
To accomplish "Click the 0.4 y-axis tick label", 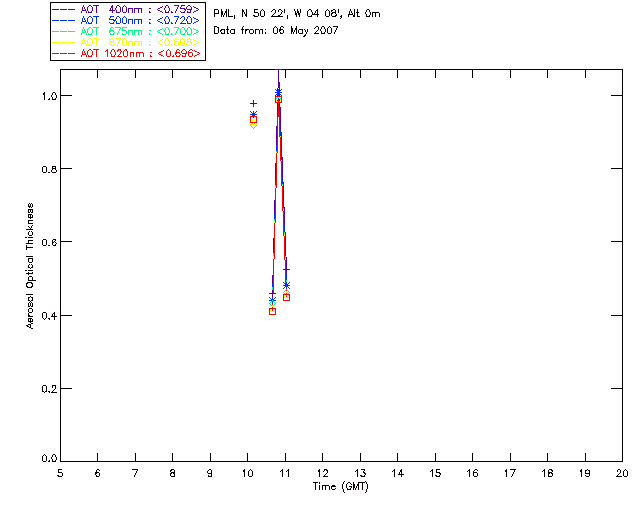I will pyautogui.click(x=49, y=316).
